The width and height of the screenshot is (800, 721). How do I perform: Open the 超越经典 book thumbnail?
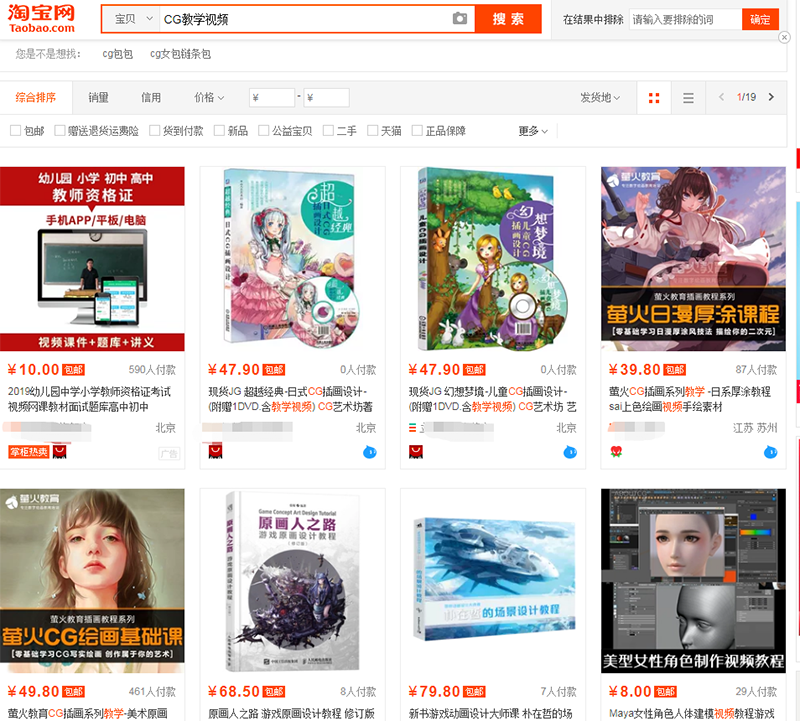point(292,259)
